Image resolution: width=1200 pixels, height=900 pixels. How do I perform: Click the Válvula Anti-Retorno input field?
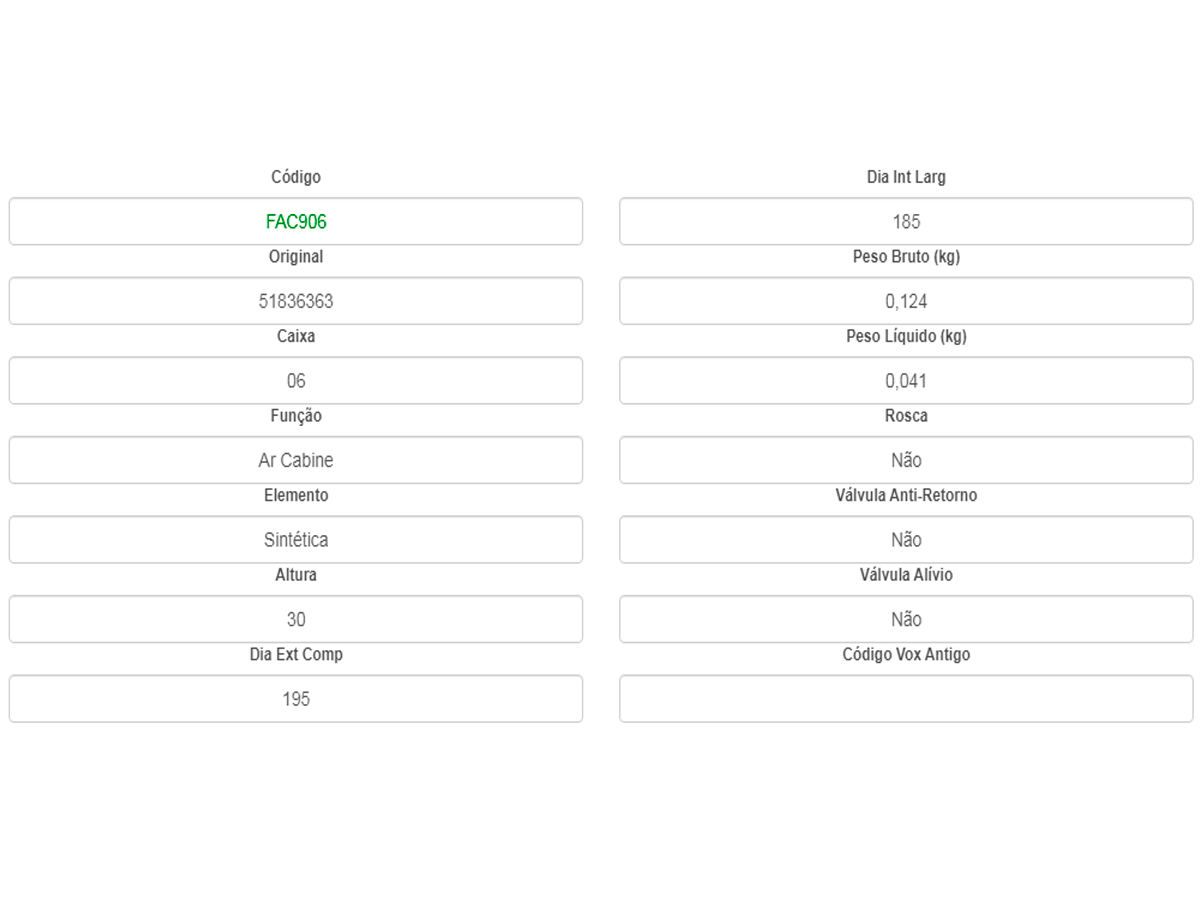[906, 540]
